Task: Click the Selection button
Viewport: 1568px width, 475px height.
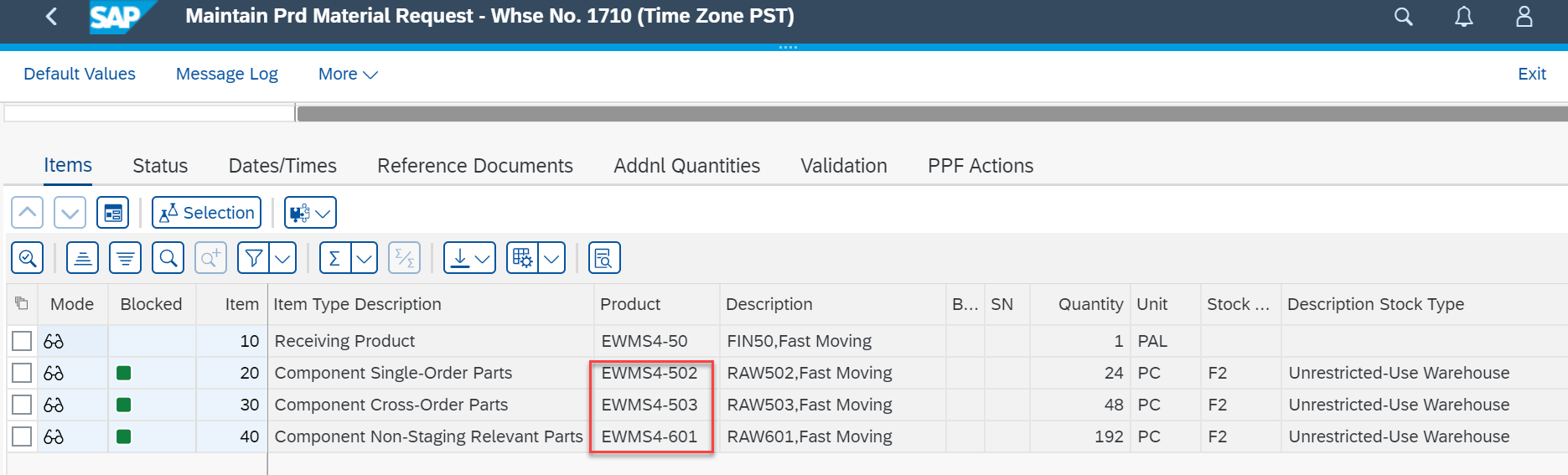Action: point(206,213)
